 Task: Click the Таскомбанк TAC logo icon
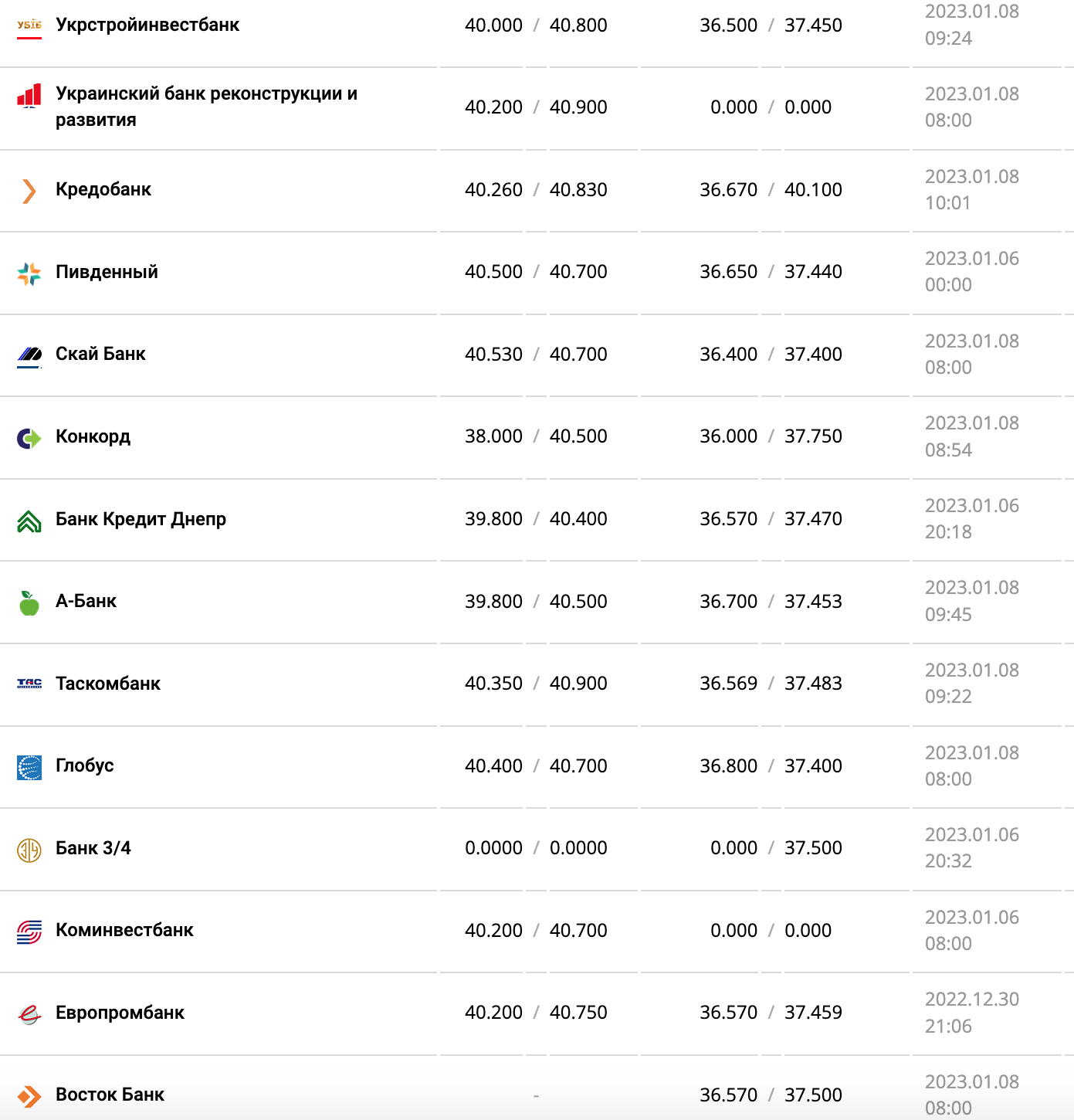click(x=29, y=684)
